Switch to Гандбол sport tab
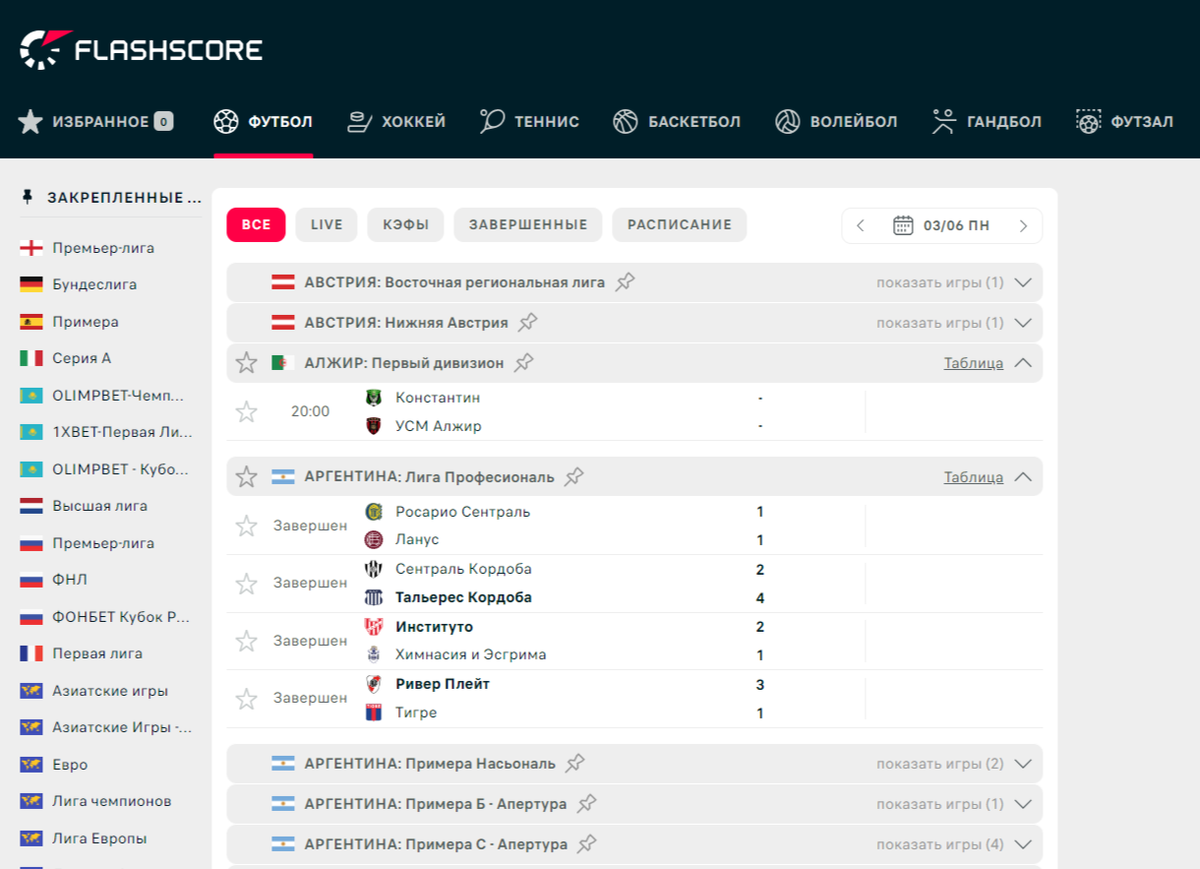 coord(986,122)
